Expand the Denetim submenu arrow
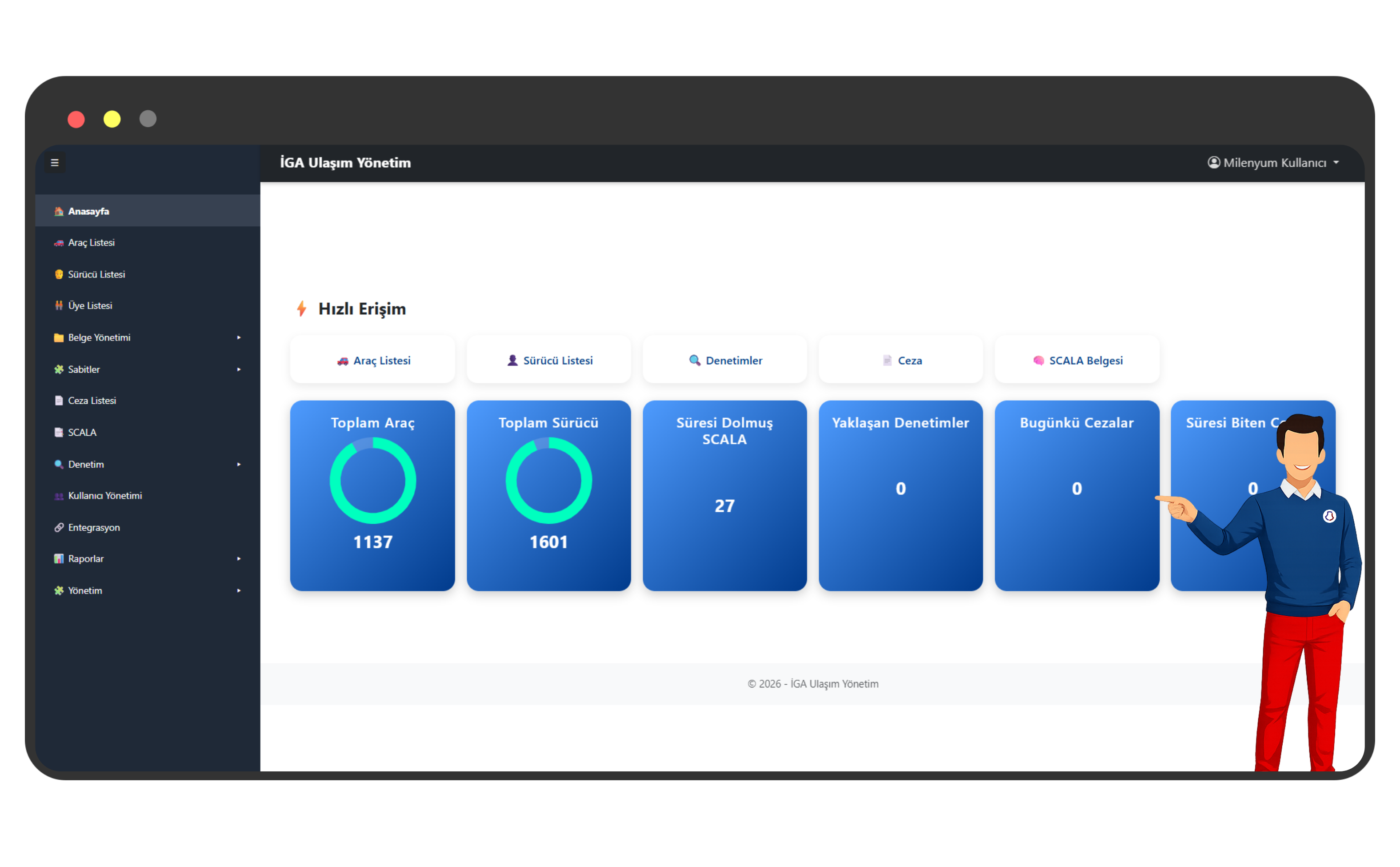 tap(239, 465)
